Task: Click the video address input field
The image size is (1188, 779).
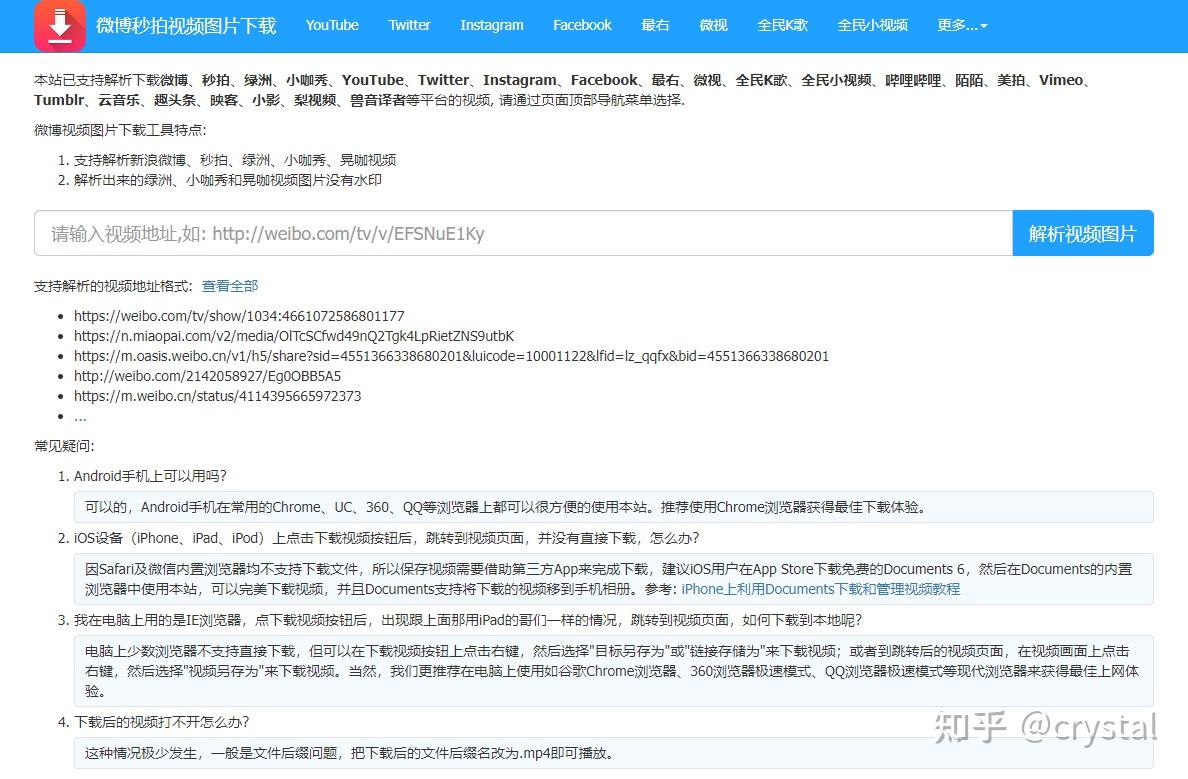Action: click(520, 232)
